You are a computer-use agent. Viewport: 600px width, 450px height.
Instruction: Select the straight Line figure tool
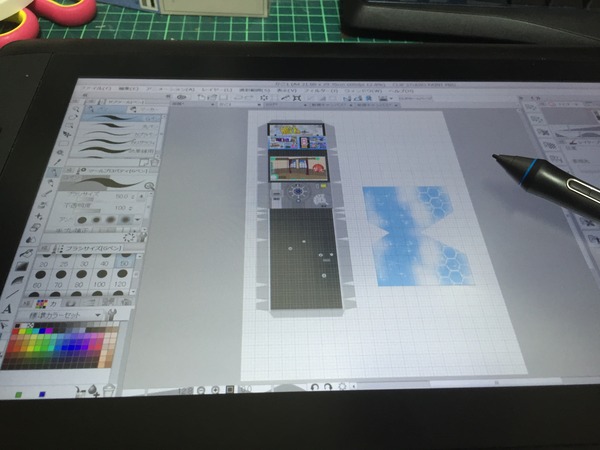12,294
